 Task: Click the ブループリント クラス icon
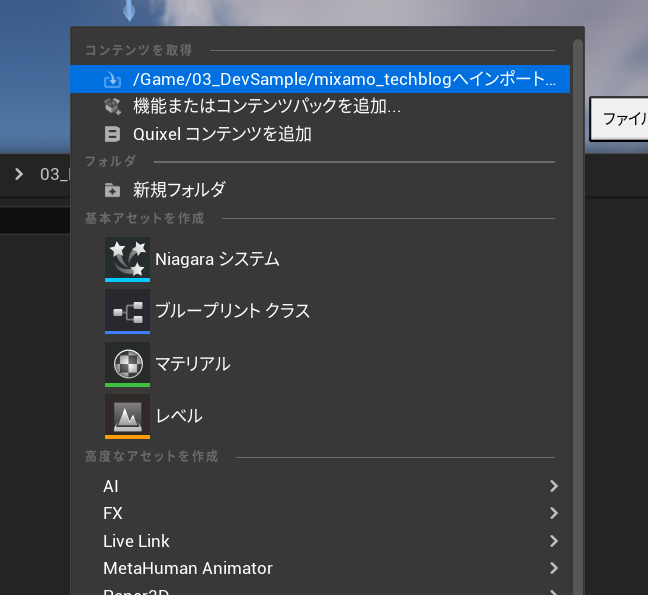point(127,311)
